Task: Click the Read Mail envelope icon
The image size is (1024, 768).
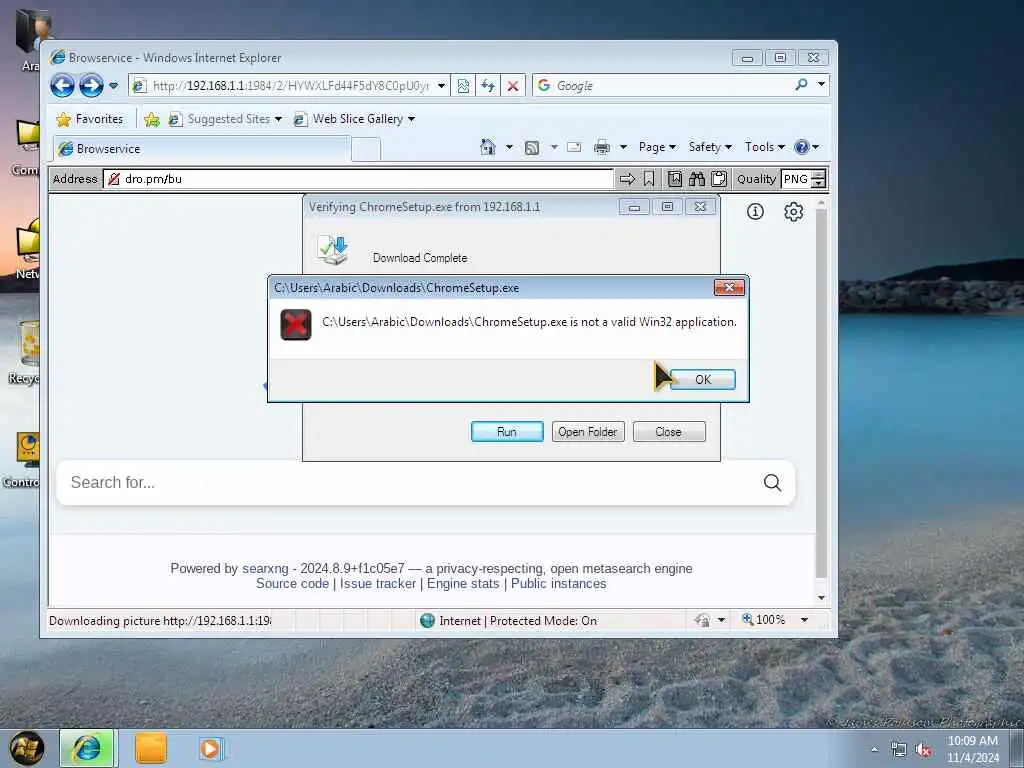Action: (x=574, y=147)
